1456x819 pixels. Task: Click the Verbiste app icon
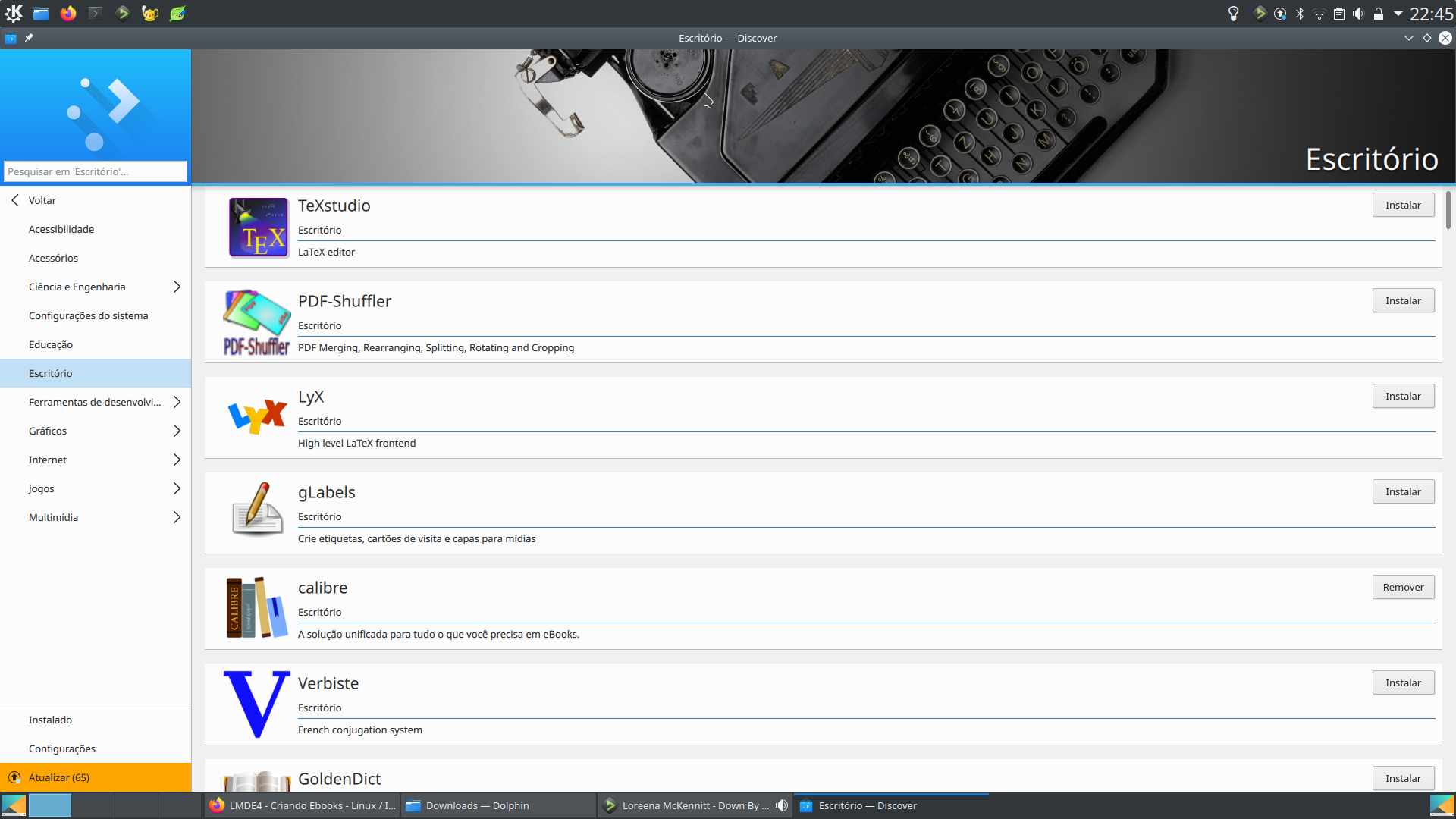pyautogui.click(x=257, y=704)
